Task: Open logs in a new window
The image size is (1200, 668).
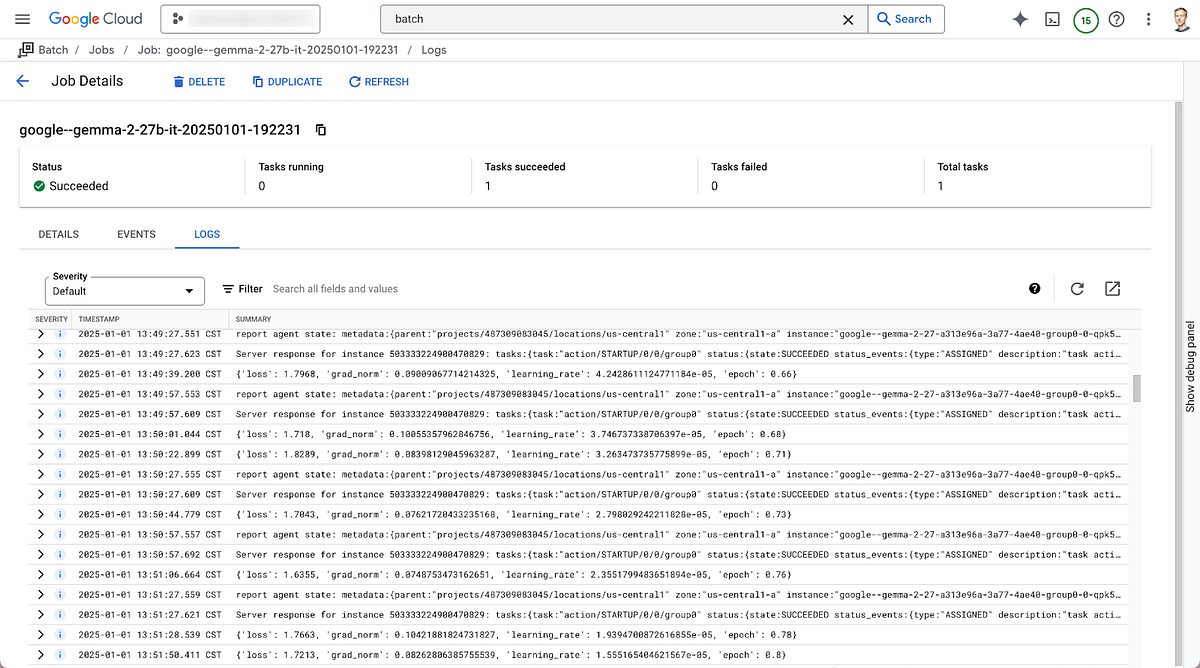Action: pyautogui.click(x=1112, y=288)
